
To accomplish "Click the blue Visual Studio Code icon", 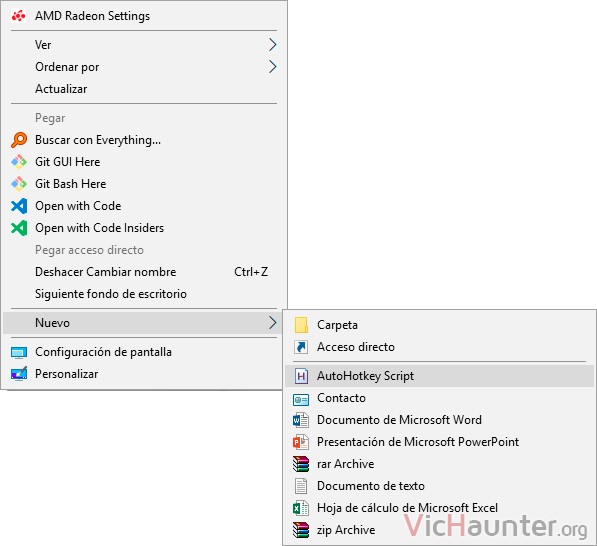I will [x=19, y=206].
